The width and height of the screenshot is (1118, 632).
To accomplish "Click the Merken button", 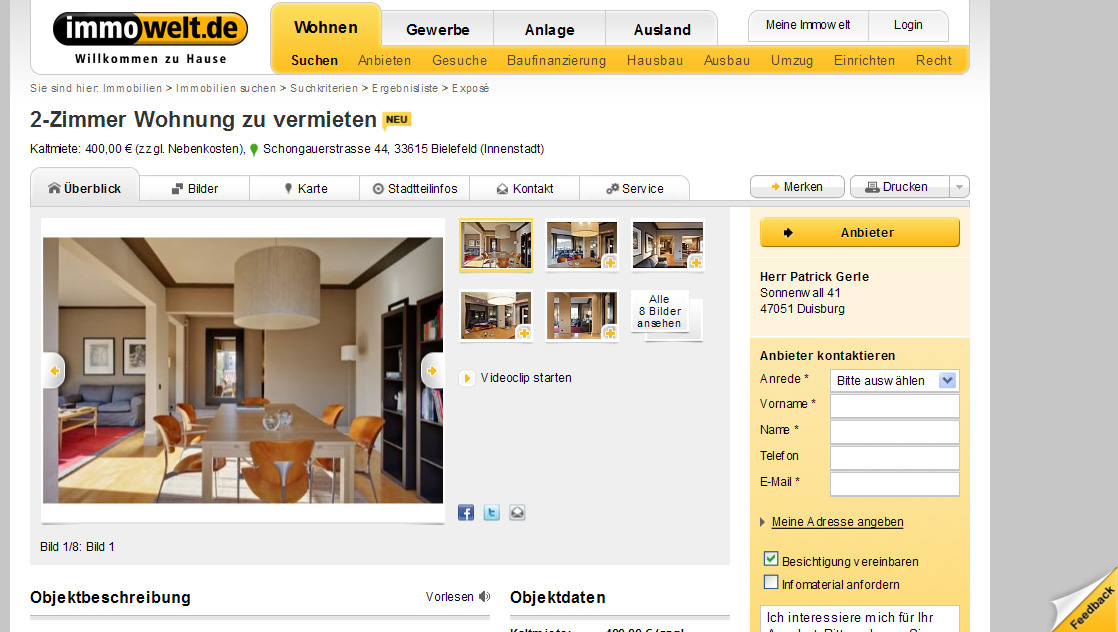I will pyautogui.click(x=797, y=187).
